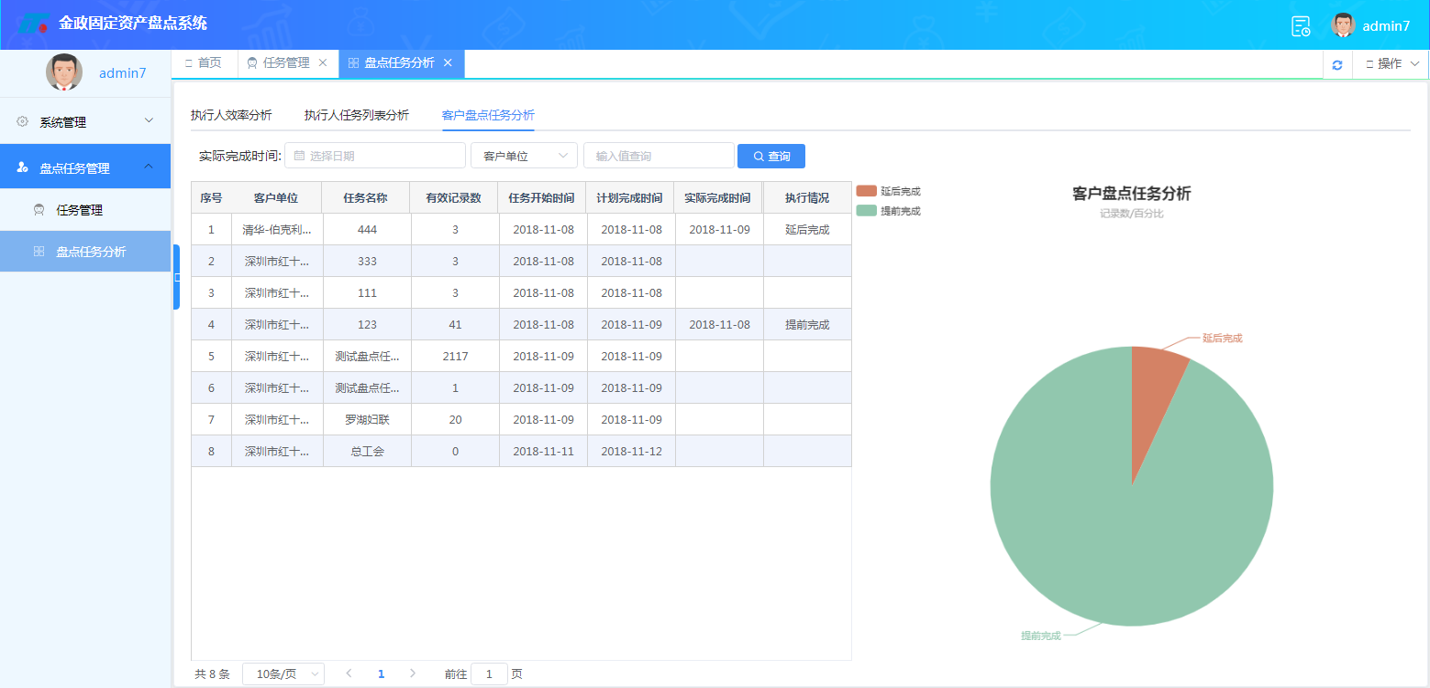Click the 查询 search button

pyautogui.click(x=771, y=156)
